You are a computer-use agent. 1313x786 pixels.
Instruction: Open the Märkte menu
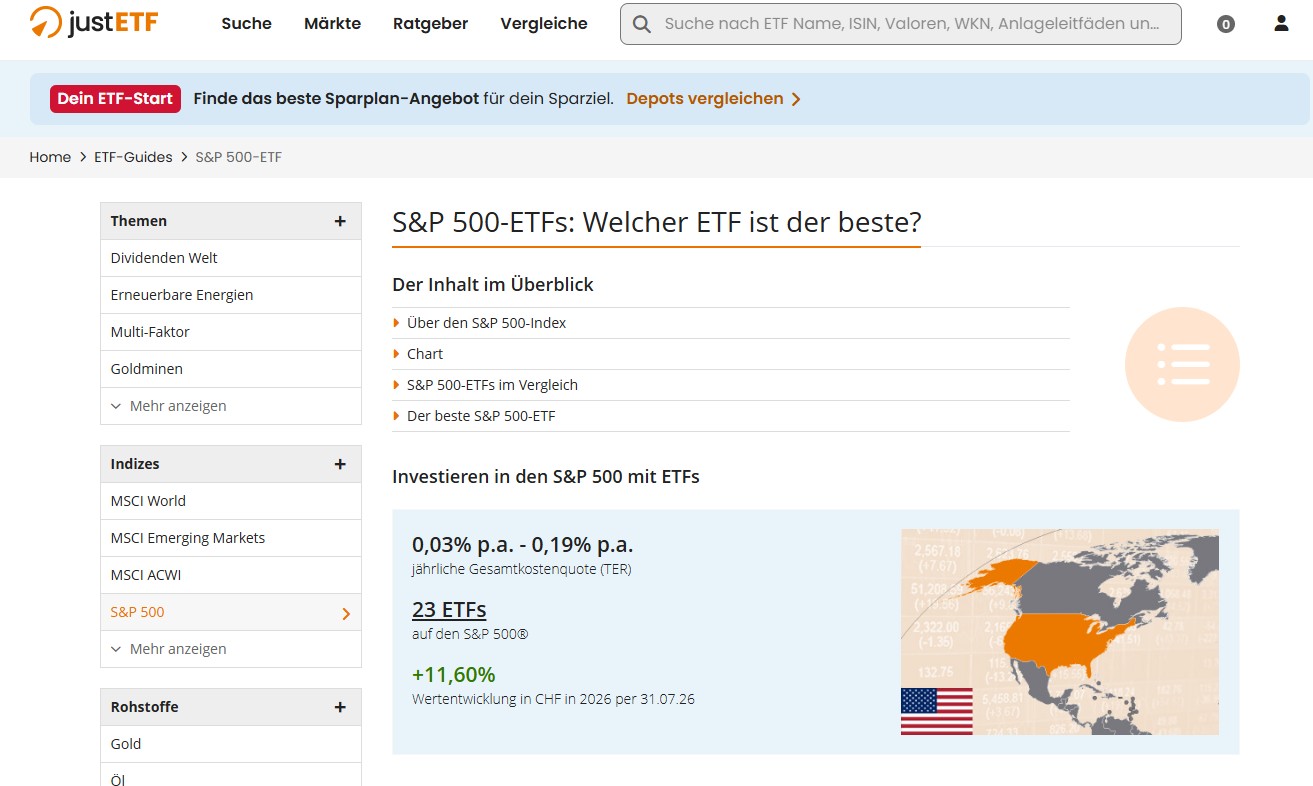pos(333,23)
